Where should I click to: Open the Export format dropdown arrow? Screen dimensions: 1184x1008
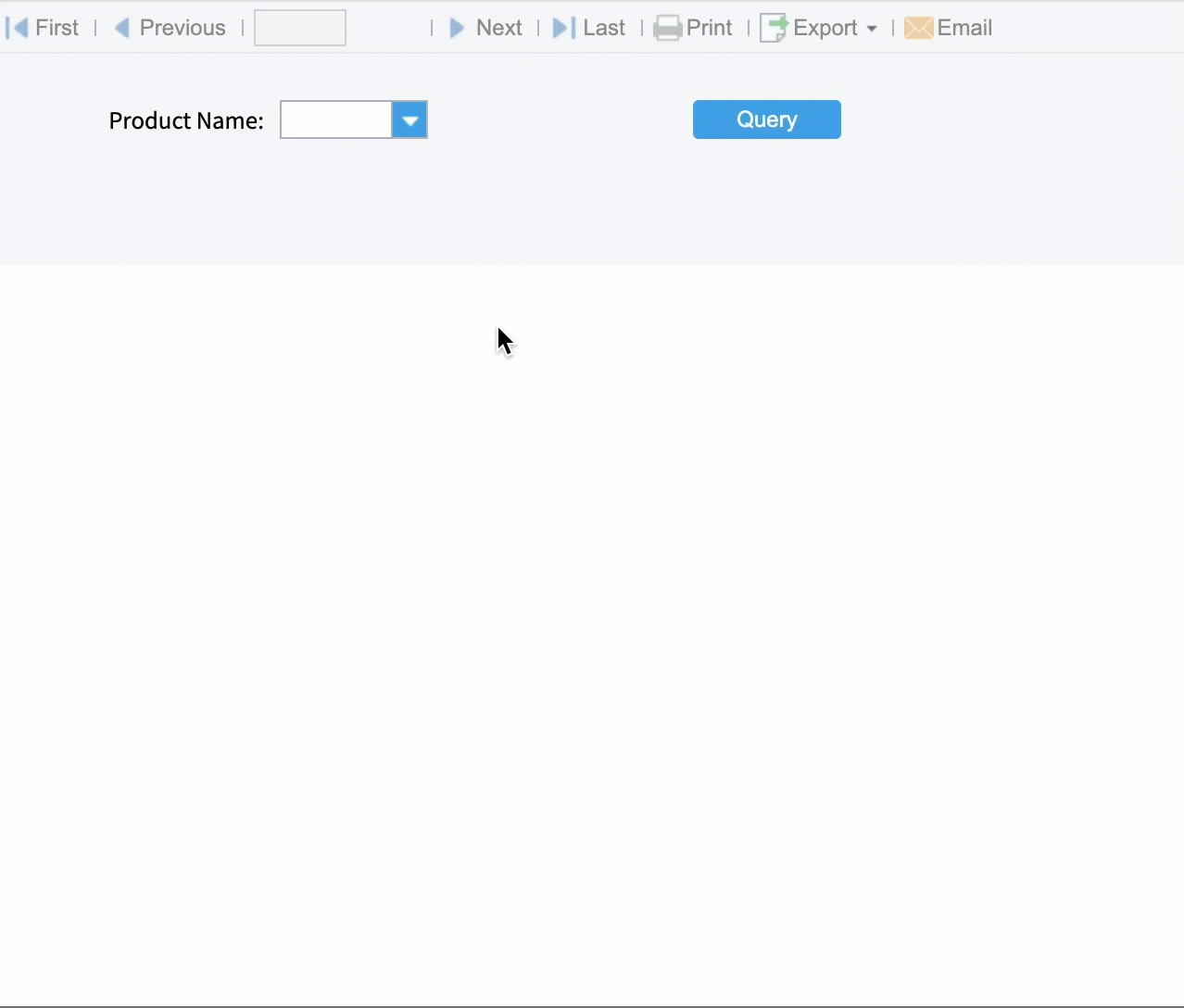[871, 28]
